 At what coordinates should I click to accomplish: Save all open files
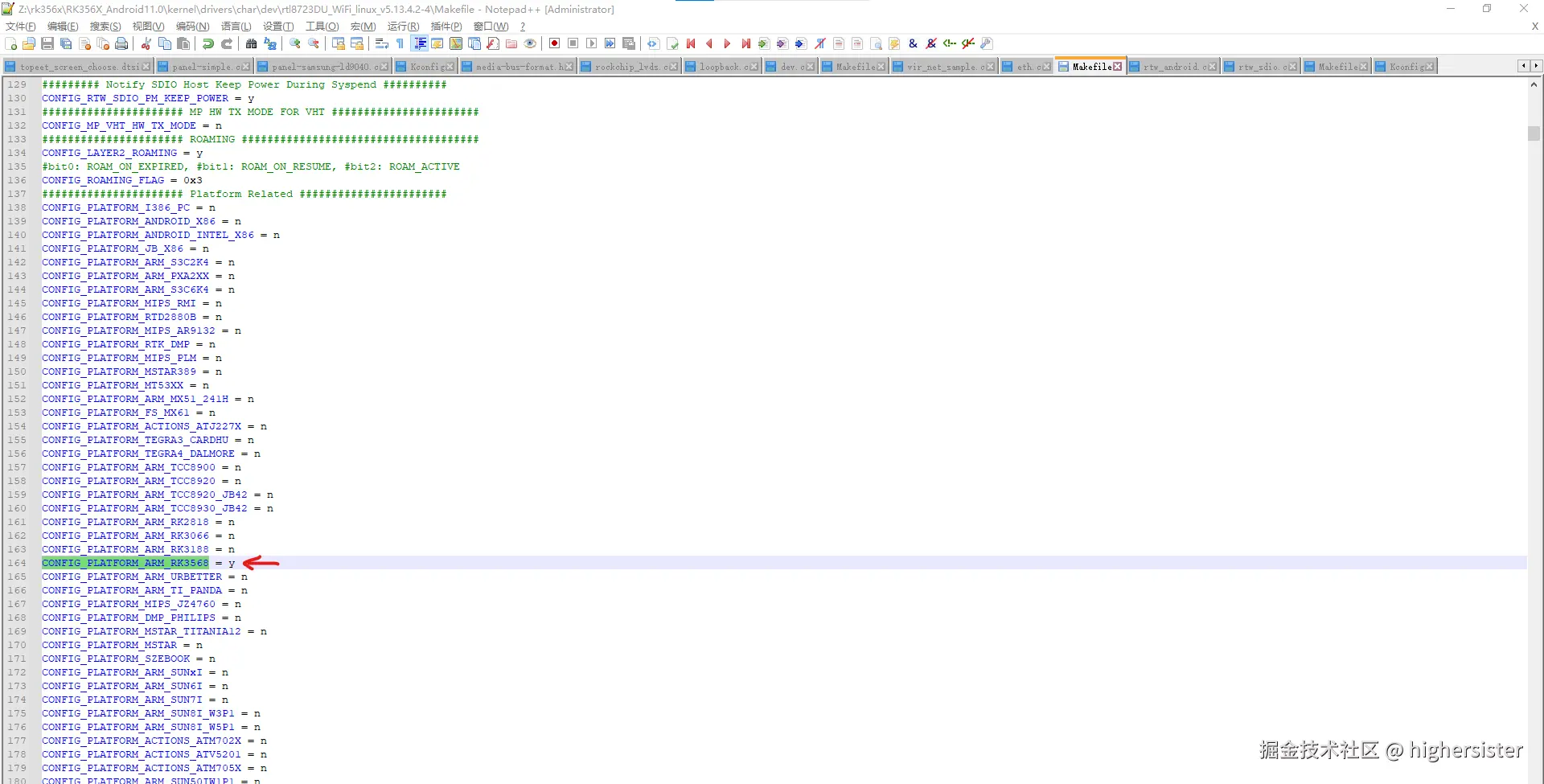pos(66,43)
